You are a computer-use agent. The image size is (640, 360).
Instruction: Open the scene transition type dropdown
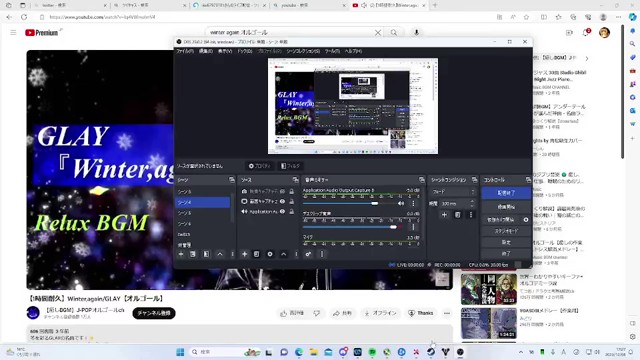pos(453,191)
